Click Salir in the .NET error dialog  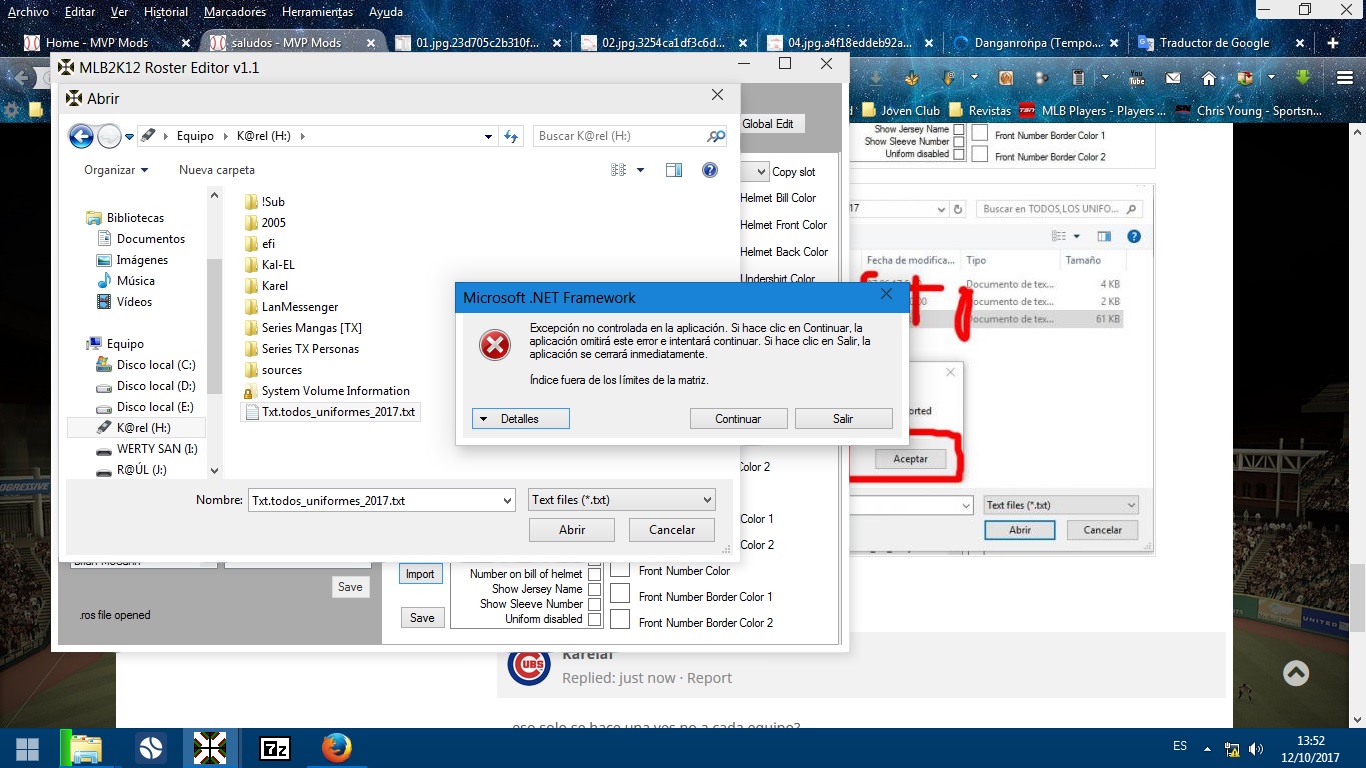pos(843,419)
